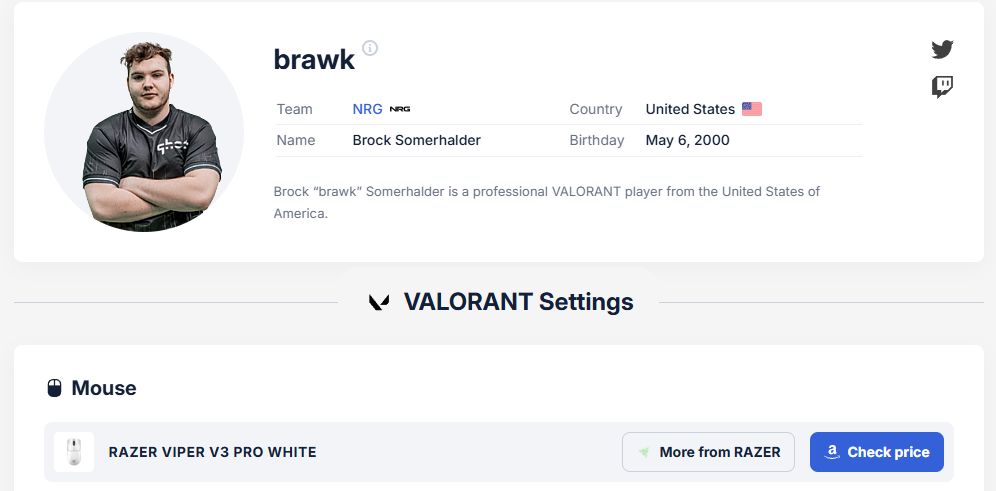The height and width of the screenshot is (491, 996).
Task: Open brawk's Twitch channel icon
Action: pos(942,87)
